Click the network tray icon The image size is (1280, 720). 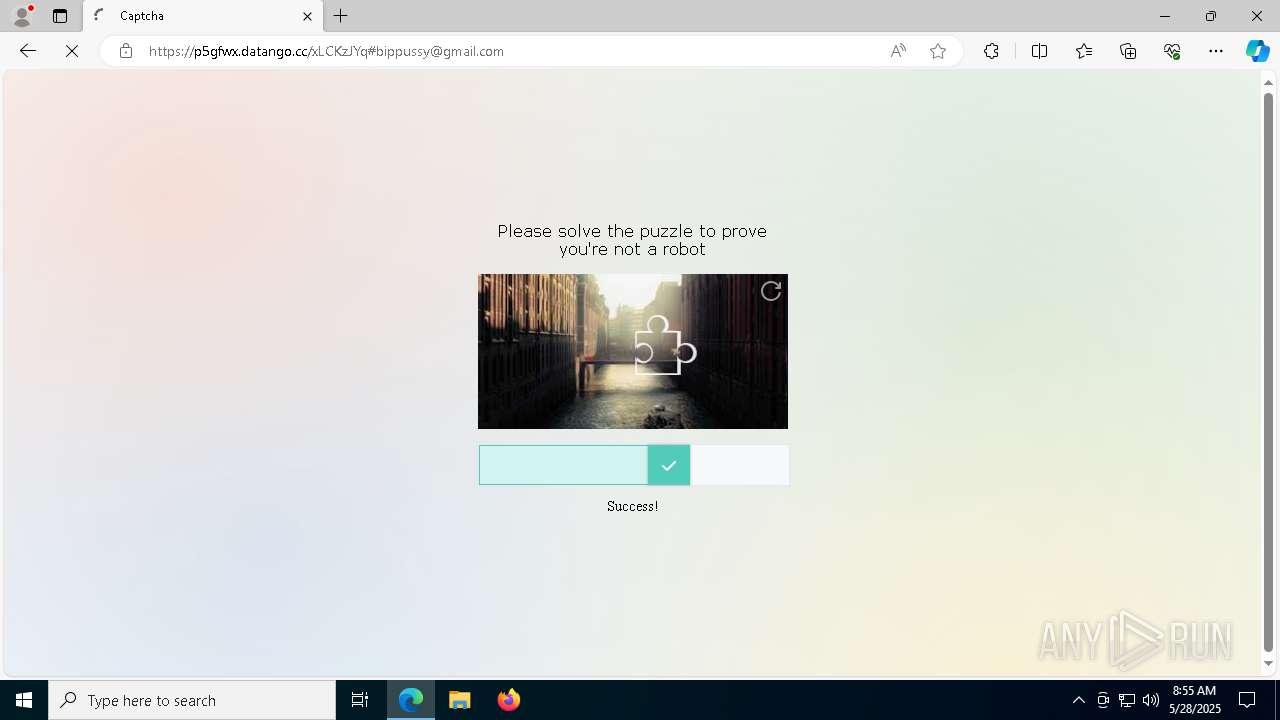point(1127,700)
